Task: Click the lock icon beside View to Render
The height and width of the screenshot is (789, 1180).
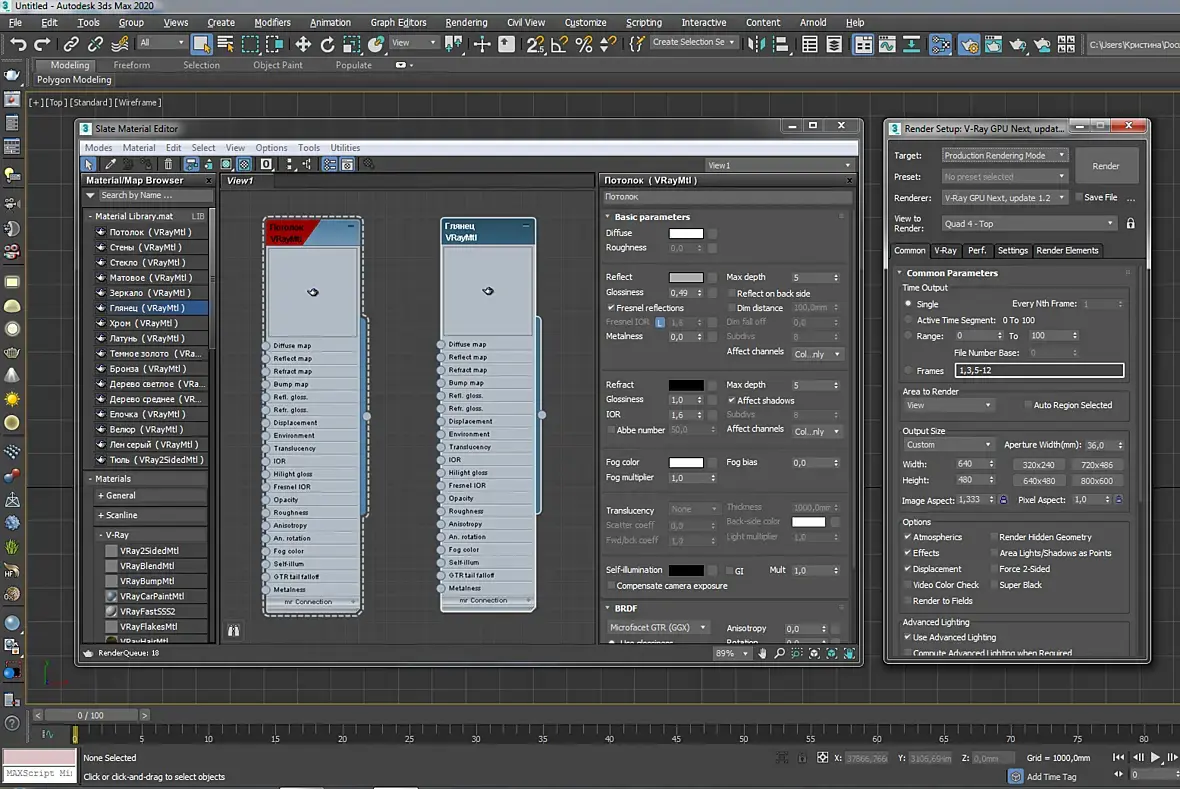Action: (x=1130, y=224)
